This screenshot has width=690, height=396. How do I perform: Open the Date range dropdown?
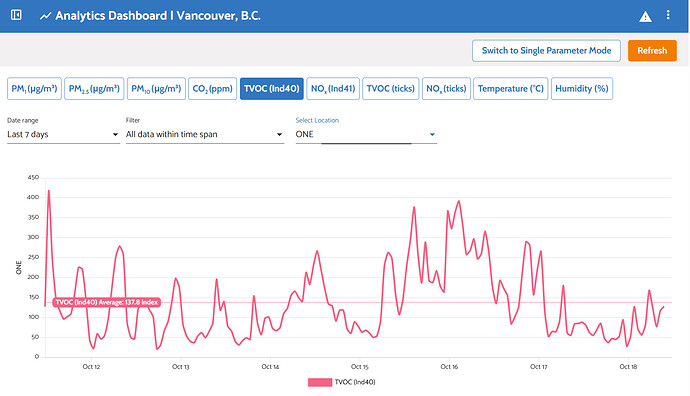click(x=63, y=135)
